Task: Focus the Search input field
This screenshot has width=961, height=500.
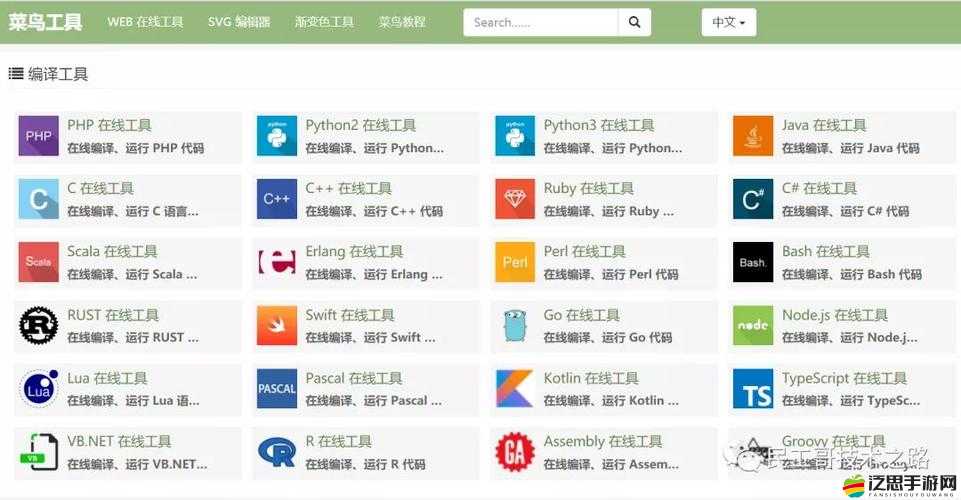Action: coord(541,22)
